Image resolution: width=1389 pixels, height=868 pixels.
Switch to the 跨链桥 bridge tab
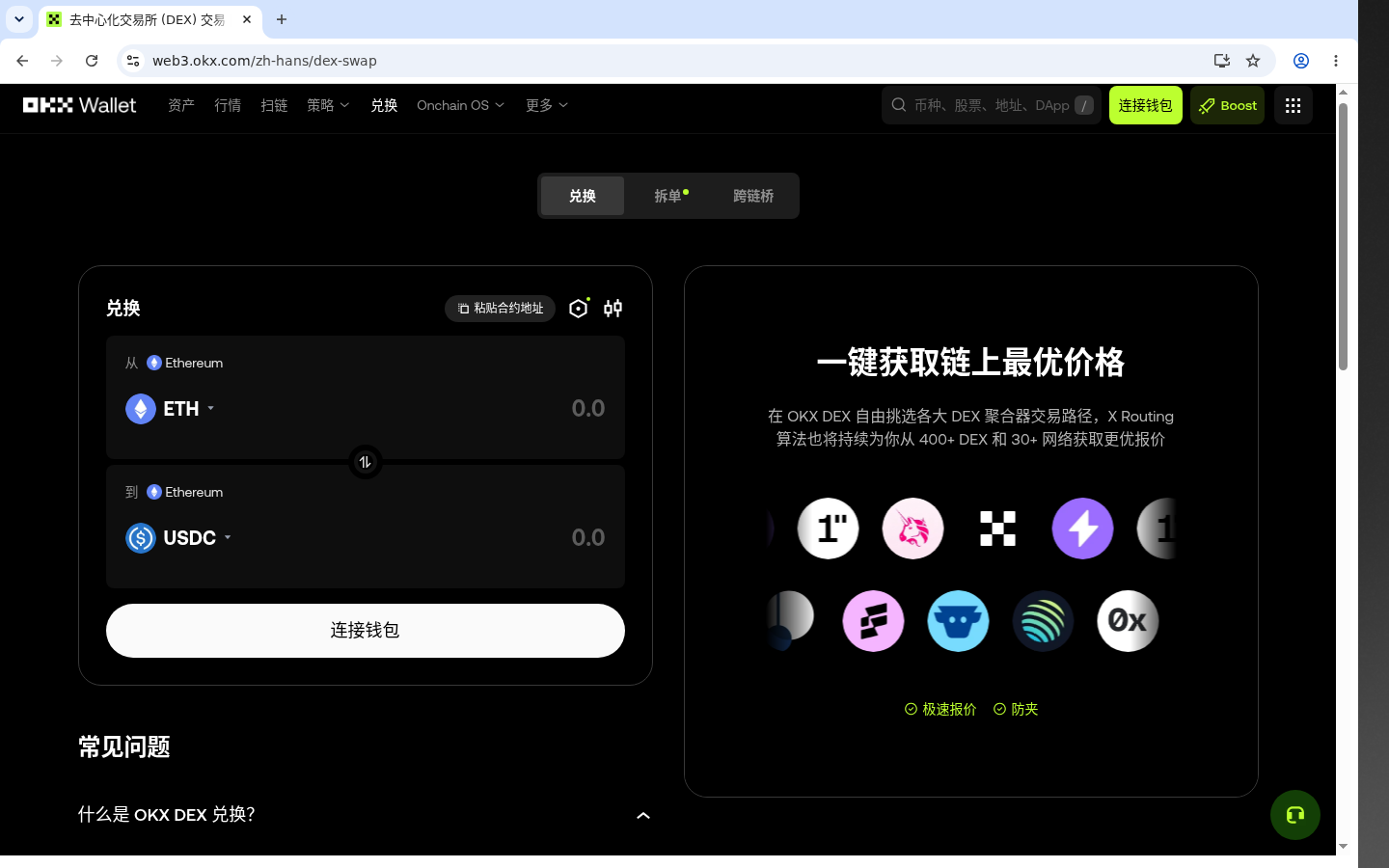(753, 196)
